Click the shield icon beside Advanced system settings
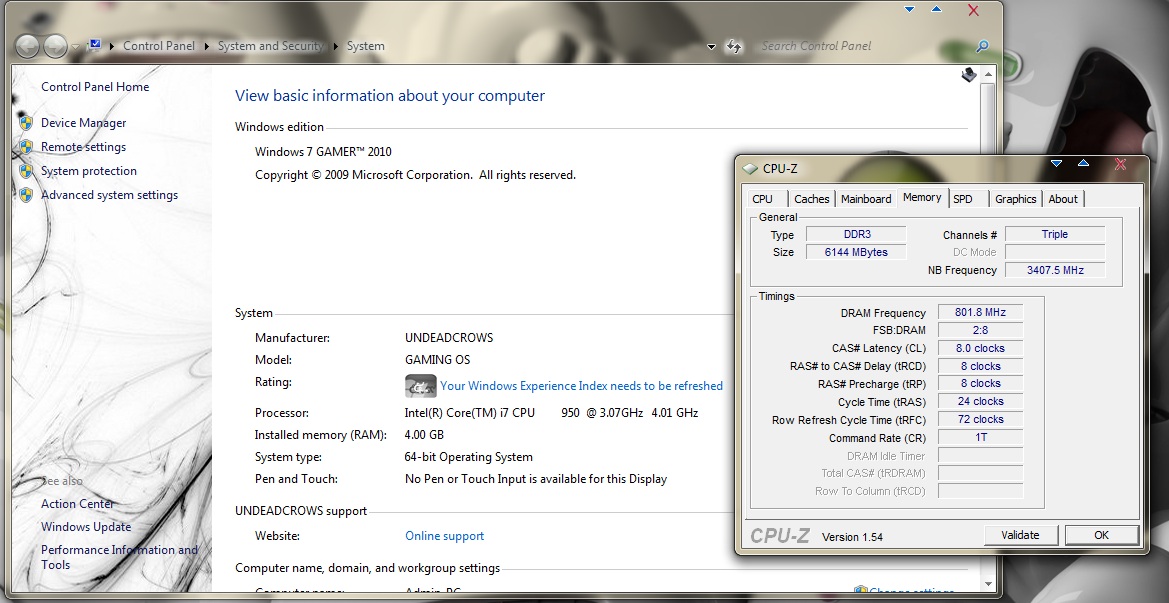The height and width of the screenshot is (603, 1169). pyautogui.click(x=26, y=195)
